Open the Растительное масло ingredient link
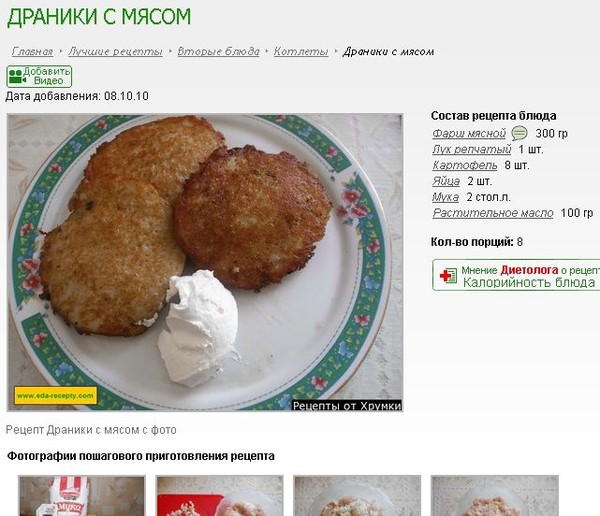 [493, 213]
